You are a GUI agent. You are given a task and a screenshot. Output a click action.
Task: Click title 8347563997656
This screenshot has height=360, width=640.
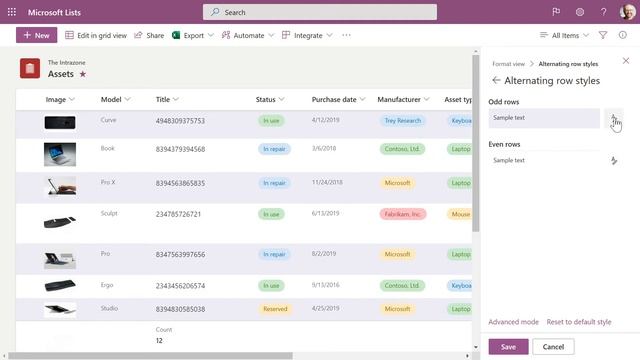click(180, 255)
